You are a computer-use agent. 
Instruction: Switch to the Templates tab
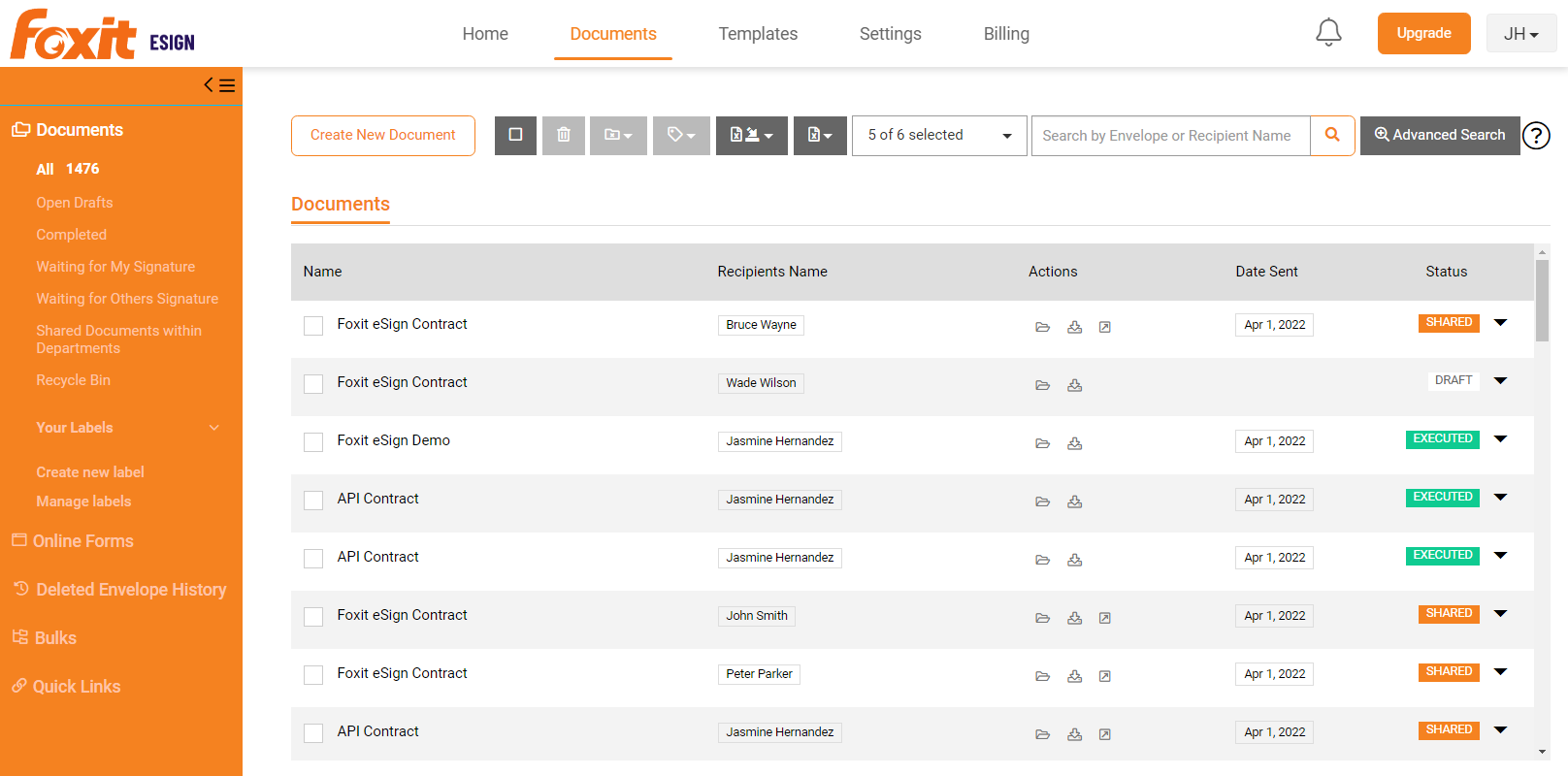point(758,34)
